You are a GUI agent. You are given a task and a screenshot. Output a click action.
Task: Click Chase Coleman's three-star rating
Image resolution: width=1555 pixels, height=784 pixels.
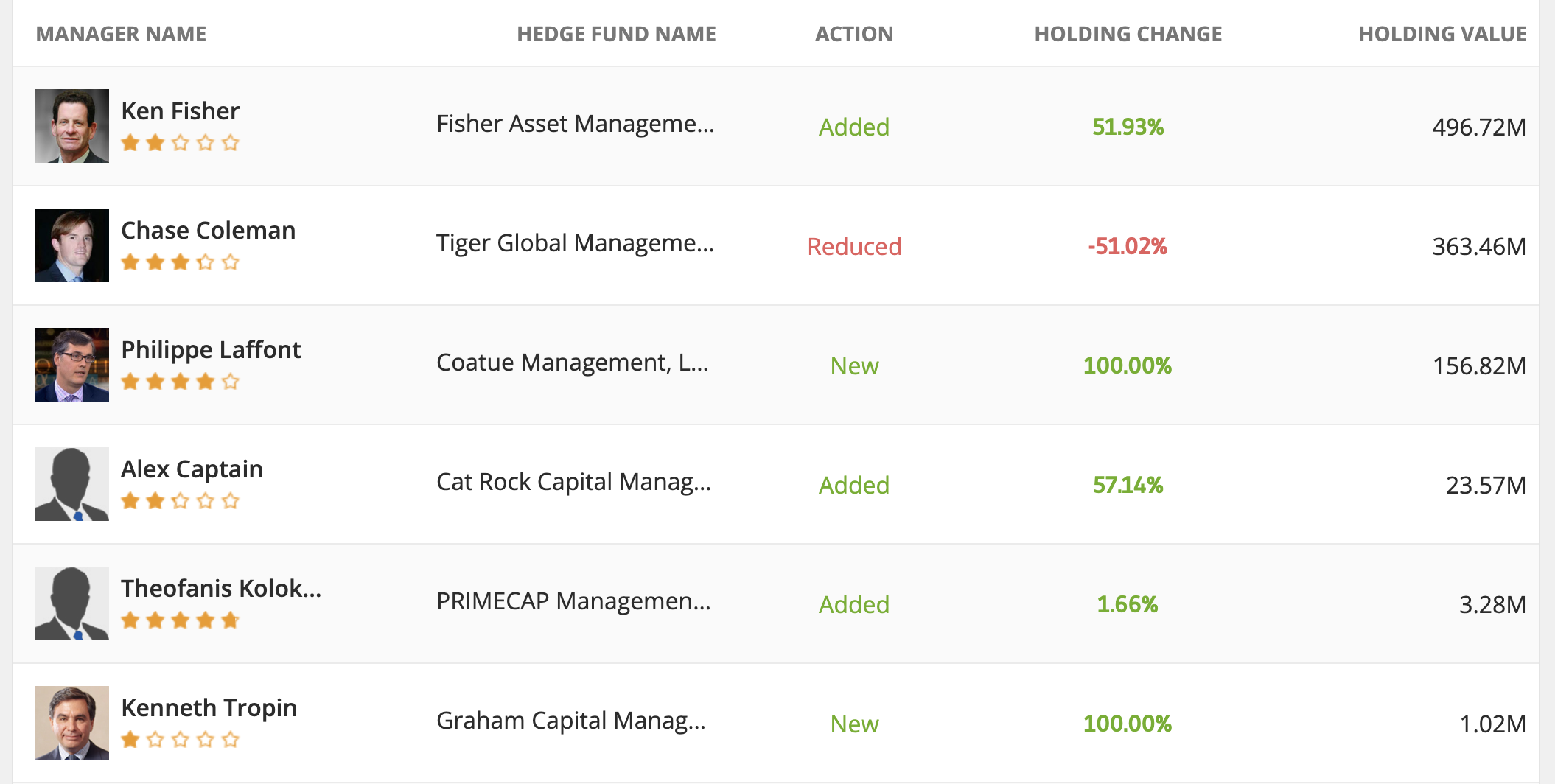click(181, 262)
